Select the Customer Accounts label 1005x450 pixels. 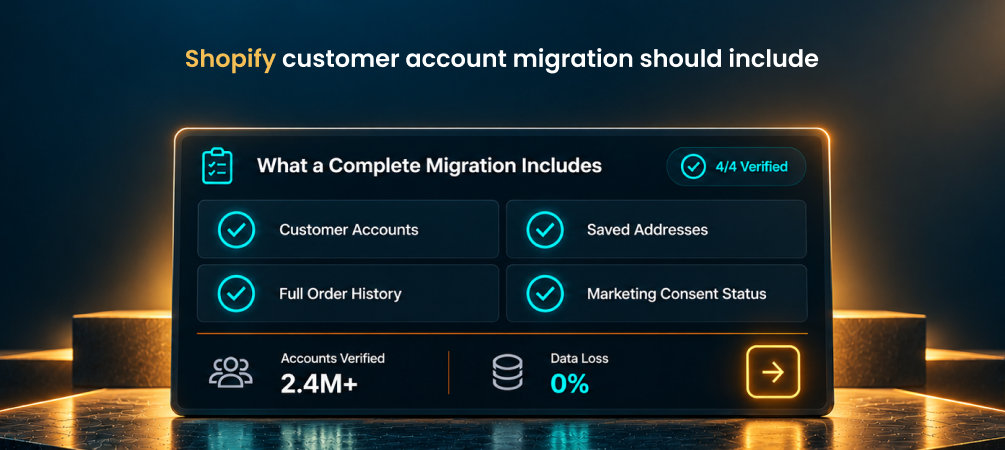(349, 229)
